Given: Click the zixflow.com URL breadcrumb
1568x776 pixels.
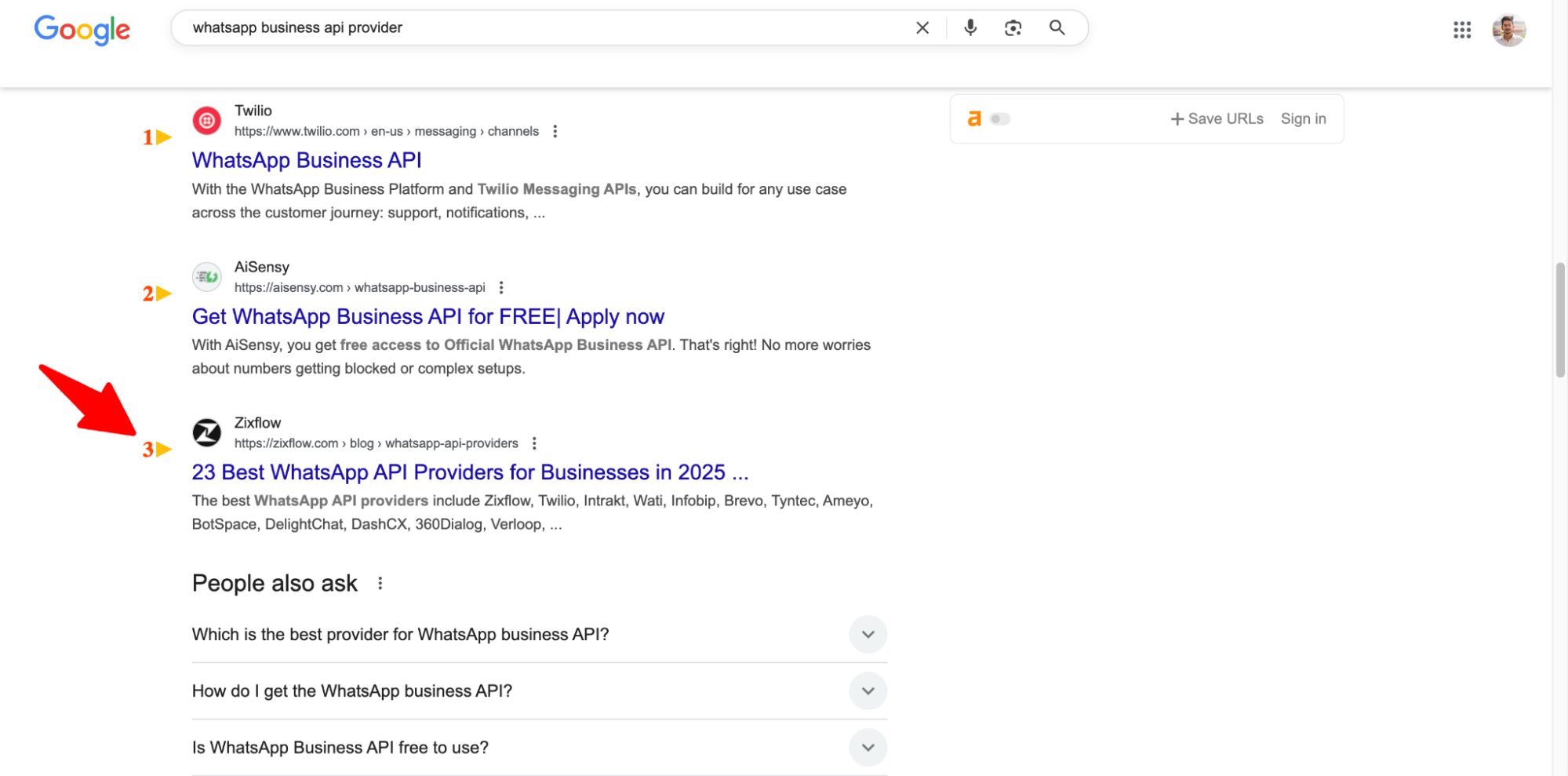Looking at the screenshot, I should [x=377, y=443].
